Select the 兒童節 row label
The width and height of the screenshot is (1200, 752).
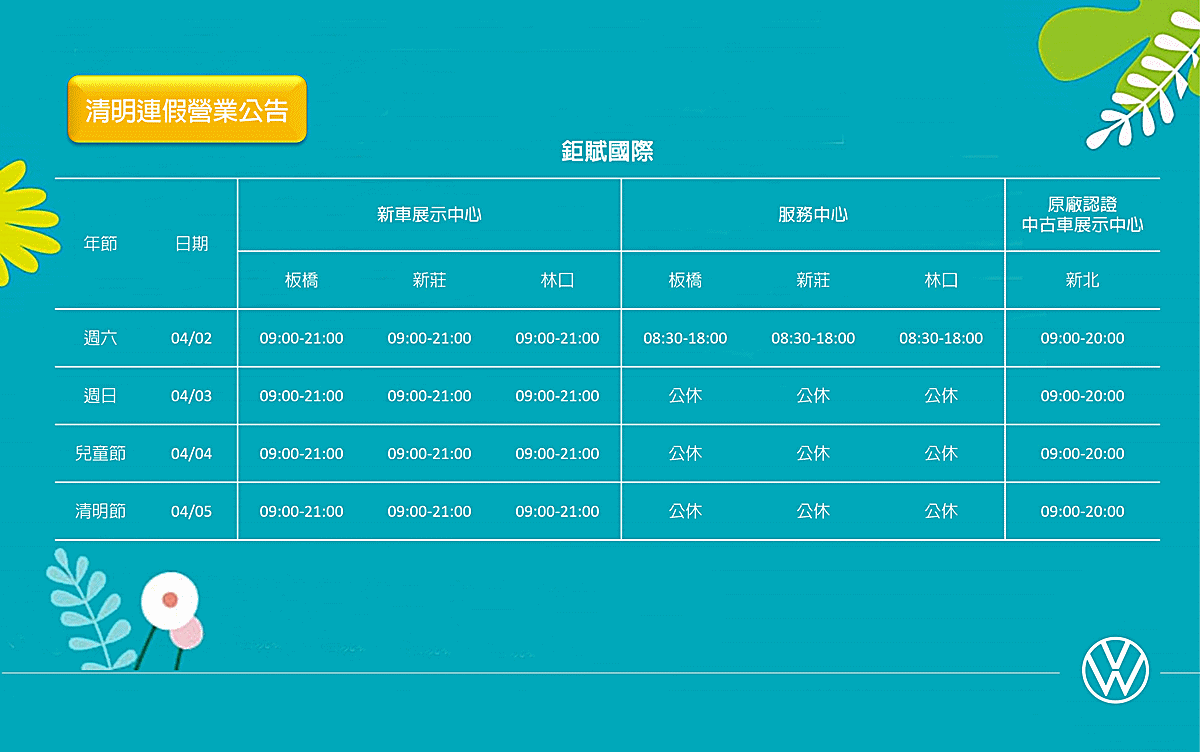coord(100,453)
